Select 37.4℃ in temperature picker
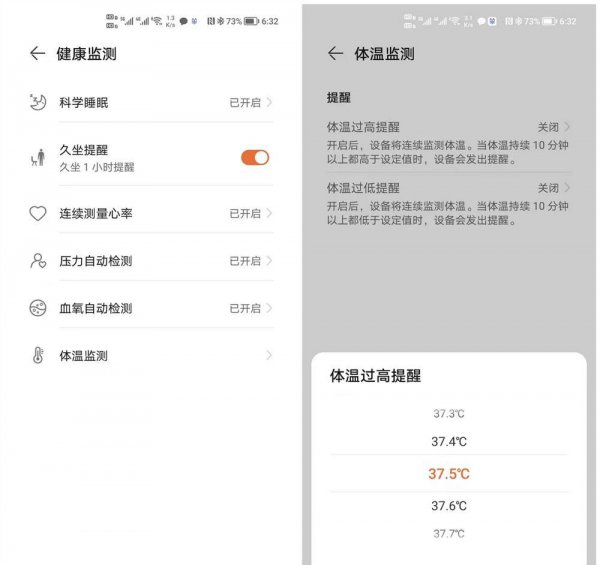The height and width of the screenshot is (565, 600). click(x=449, y=442)
